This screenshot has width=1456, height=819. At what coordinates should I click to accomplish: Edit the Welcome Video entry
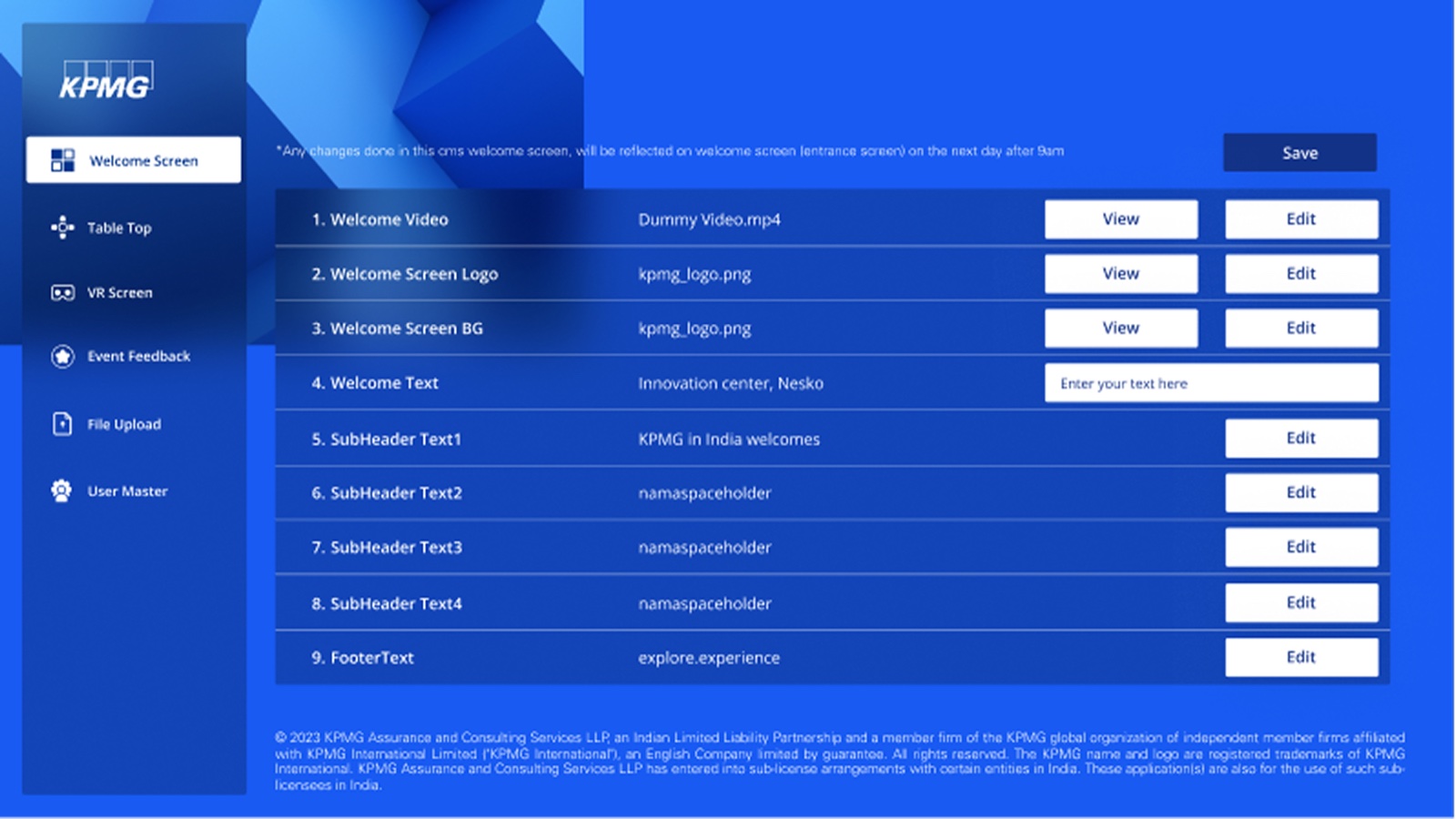click(1301, 219)
